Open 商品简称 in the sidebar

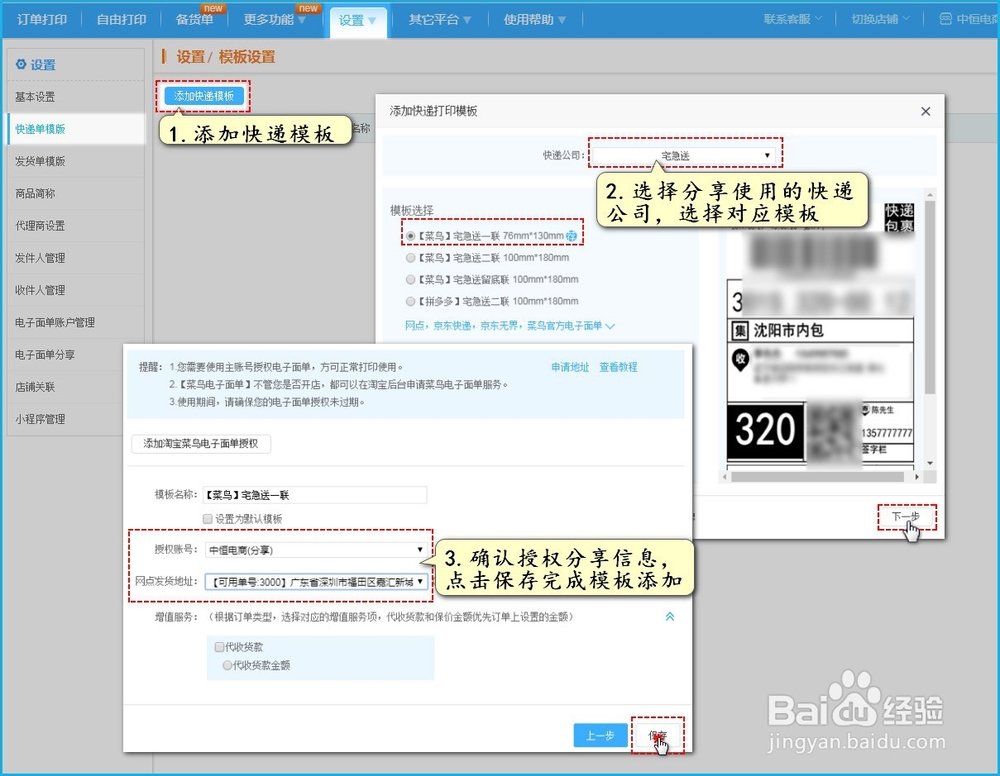click(75, 193)
